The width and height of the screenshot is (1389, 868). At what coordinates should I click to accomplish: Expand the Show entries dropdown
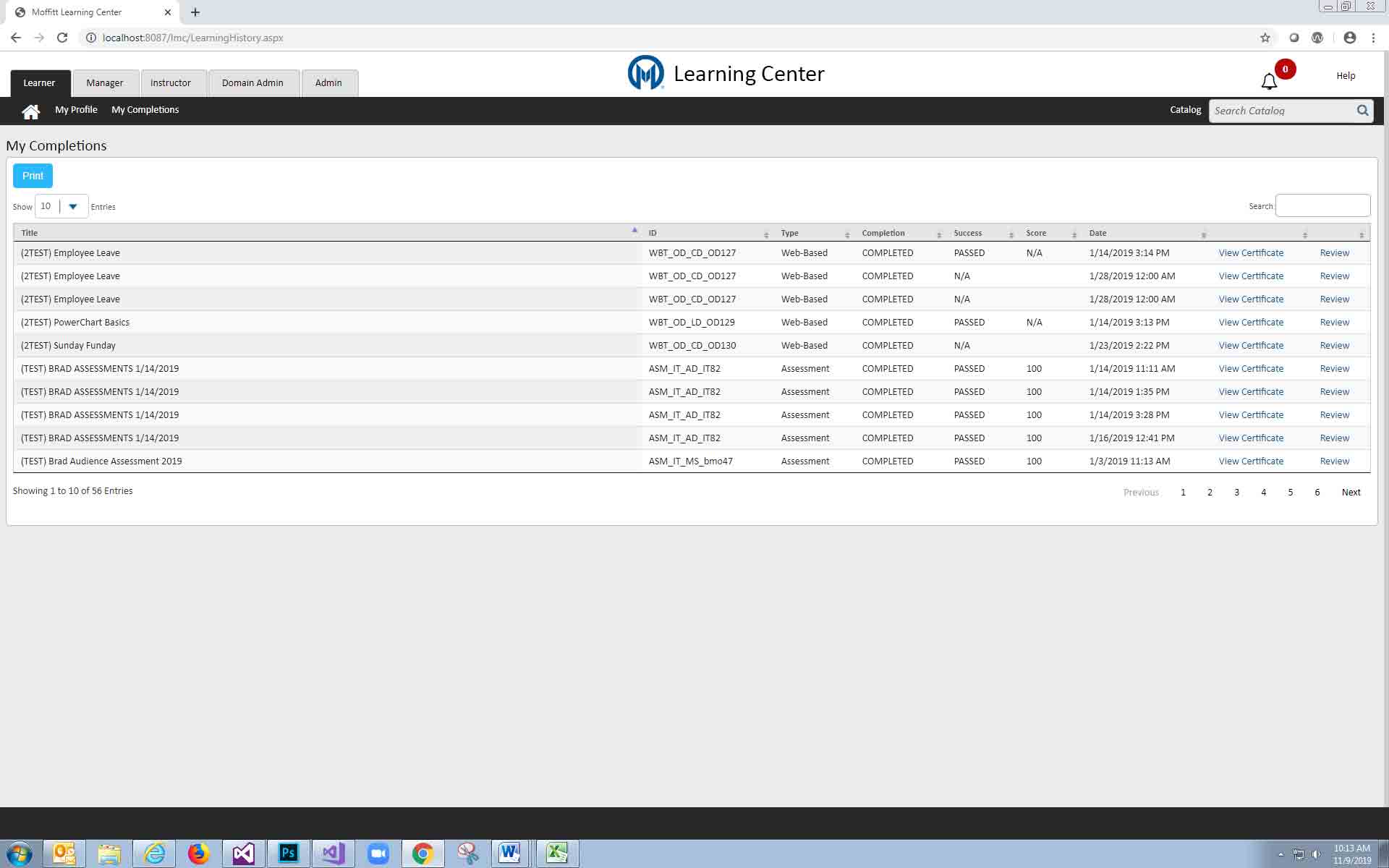point(72,207)
